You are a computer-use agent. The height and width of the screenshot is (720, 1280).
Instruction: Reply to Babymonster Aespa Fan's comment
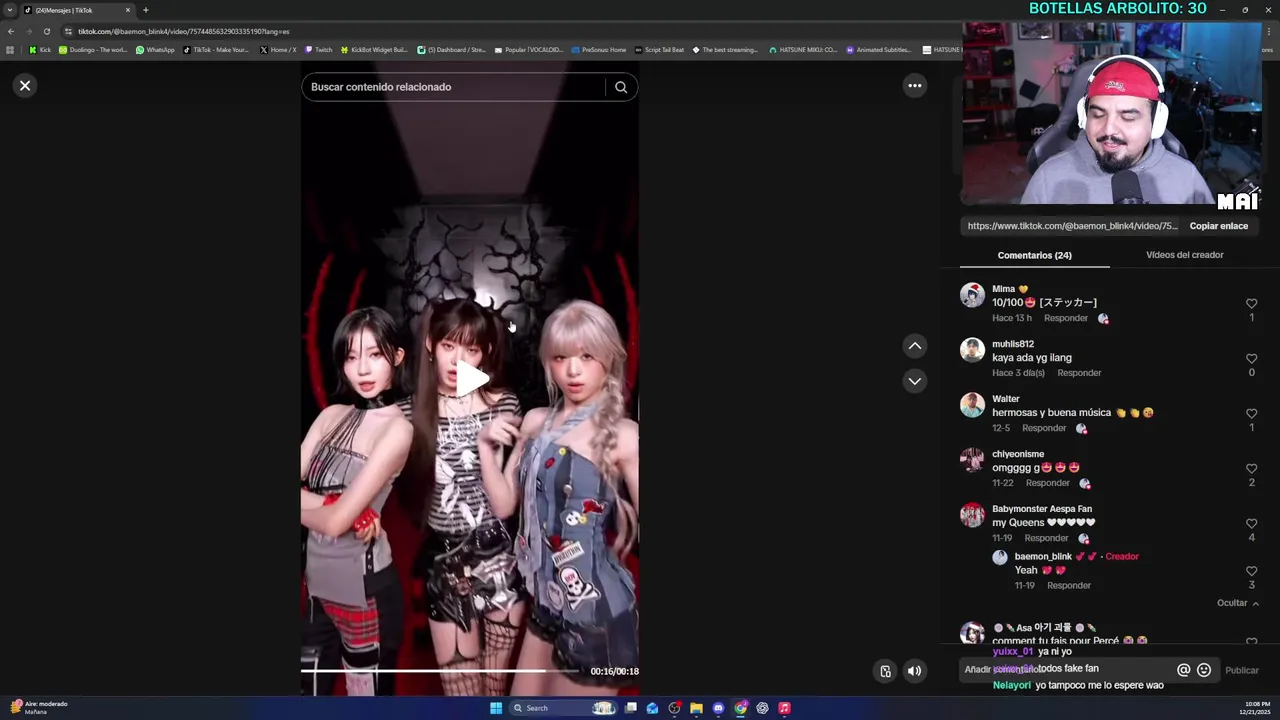click(x=1046, y=538)
